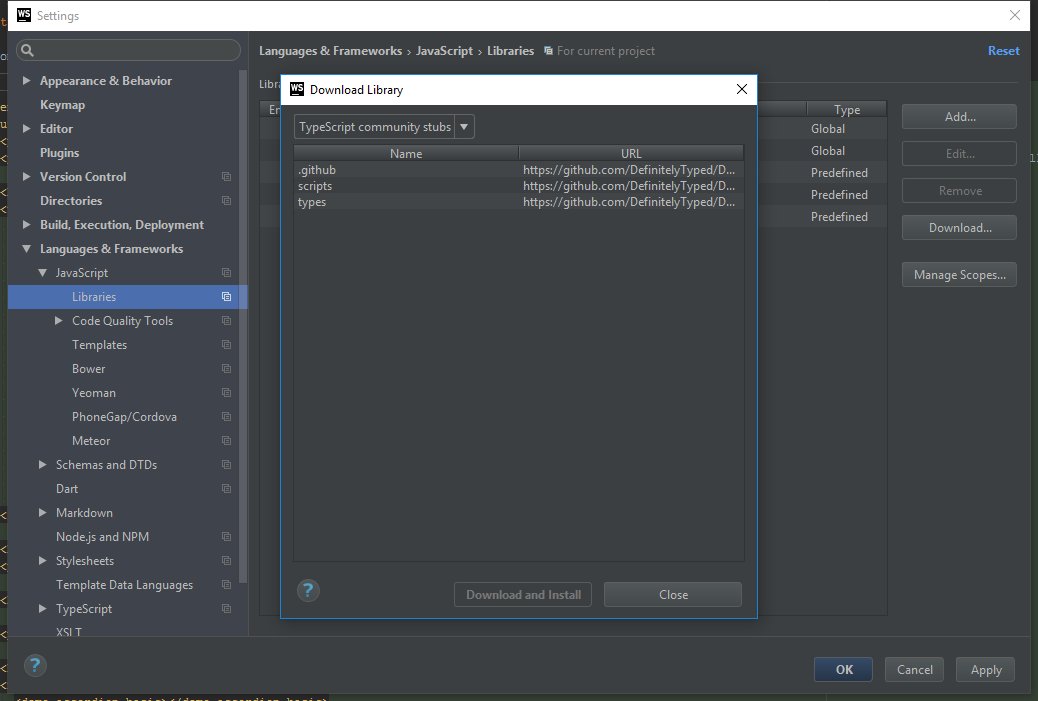Click project-level icon next to TypeScript

pos(226,609)
